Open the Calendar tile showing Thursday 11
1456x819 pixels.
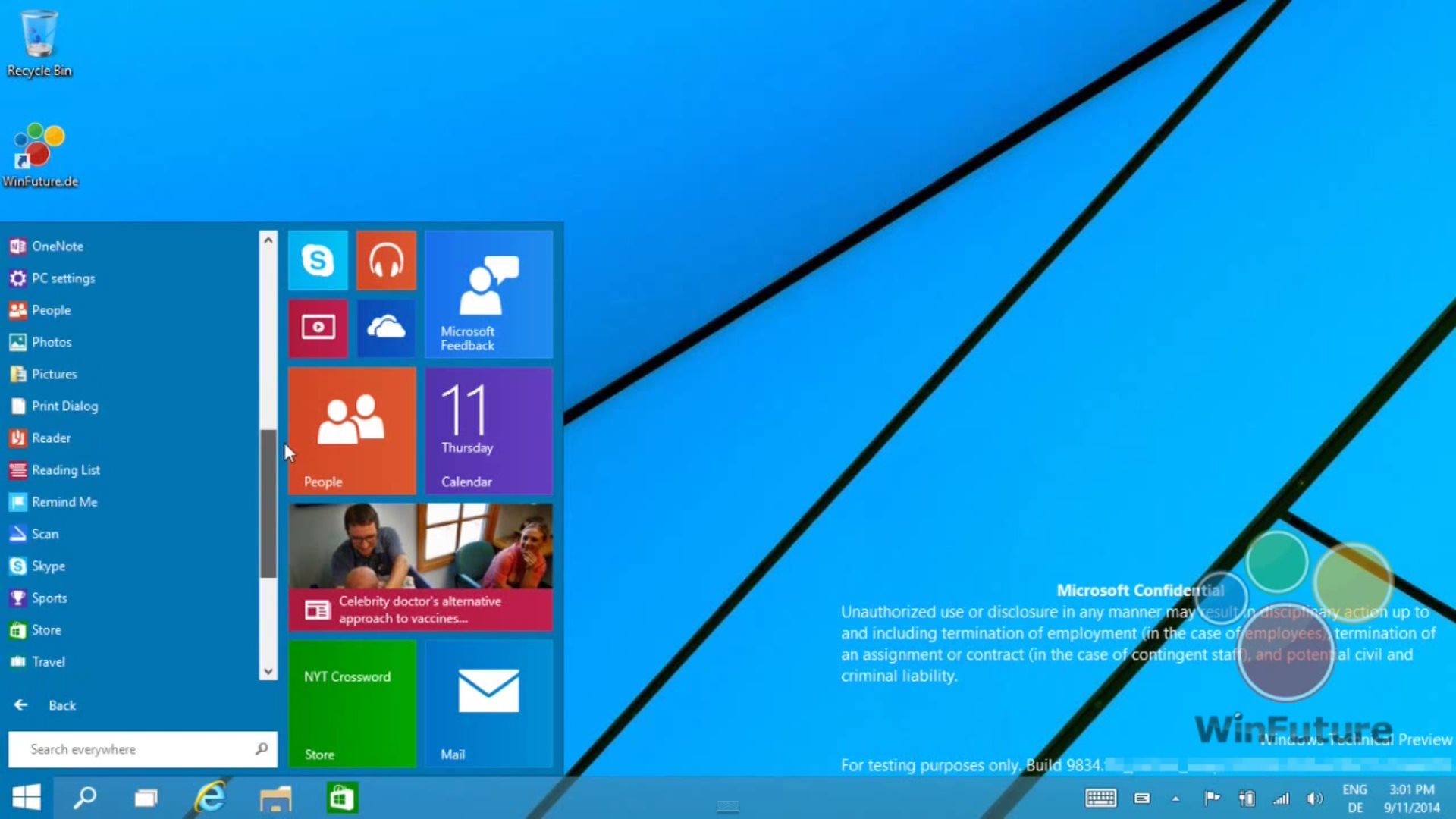click(488, 431)
